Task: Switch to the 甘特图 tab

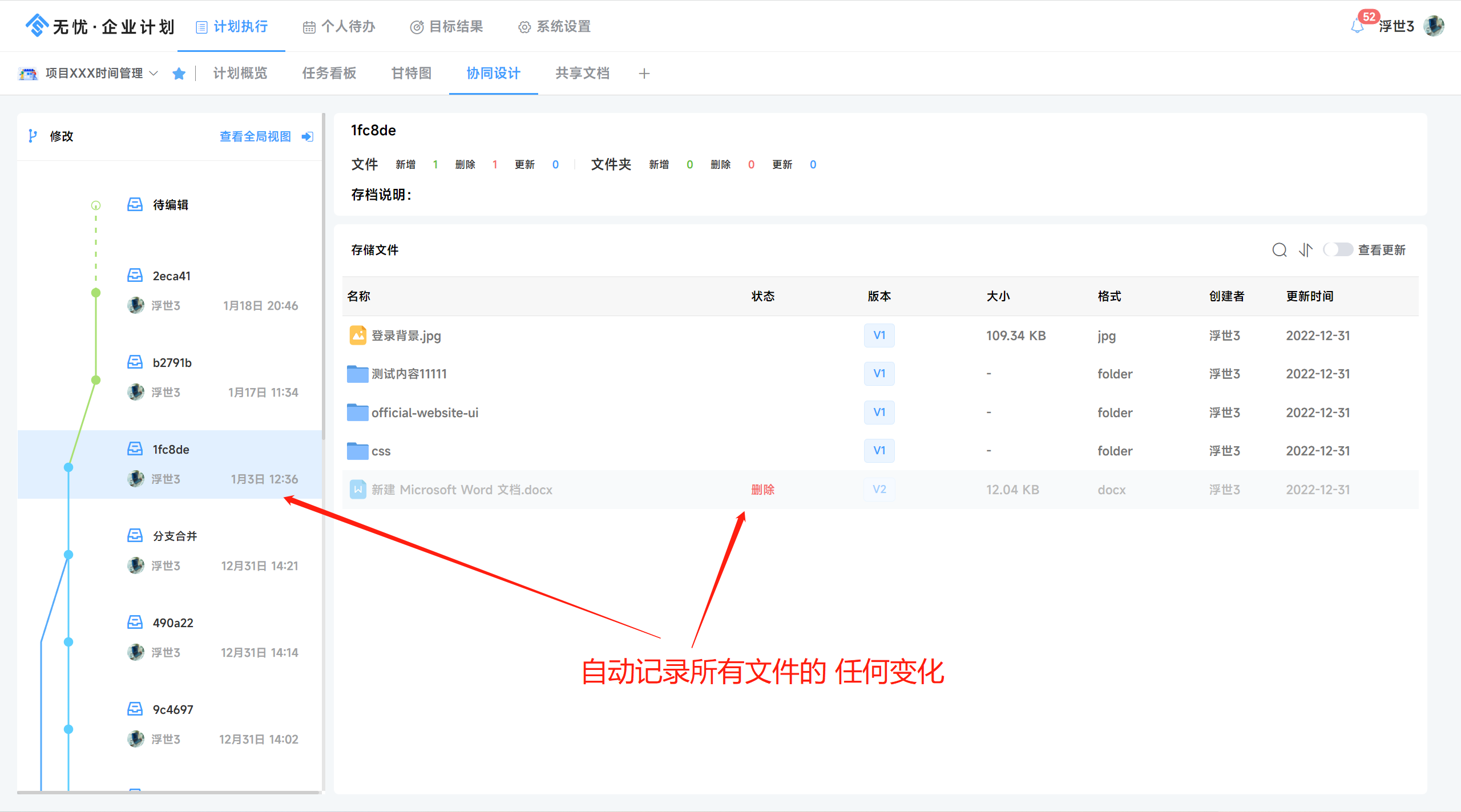Action: [411, 74]
